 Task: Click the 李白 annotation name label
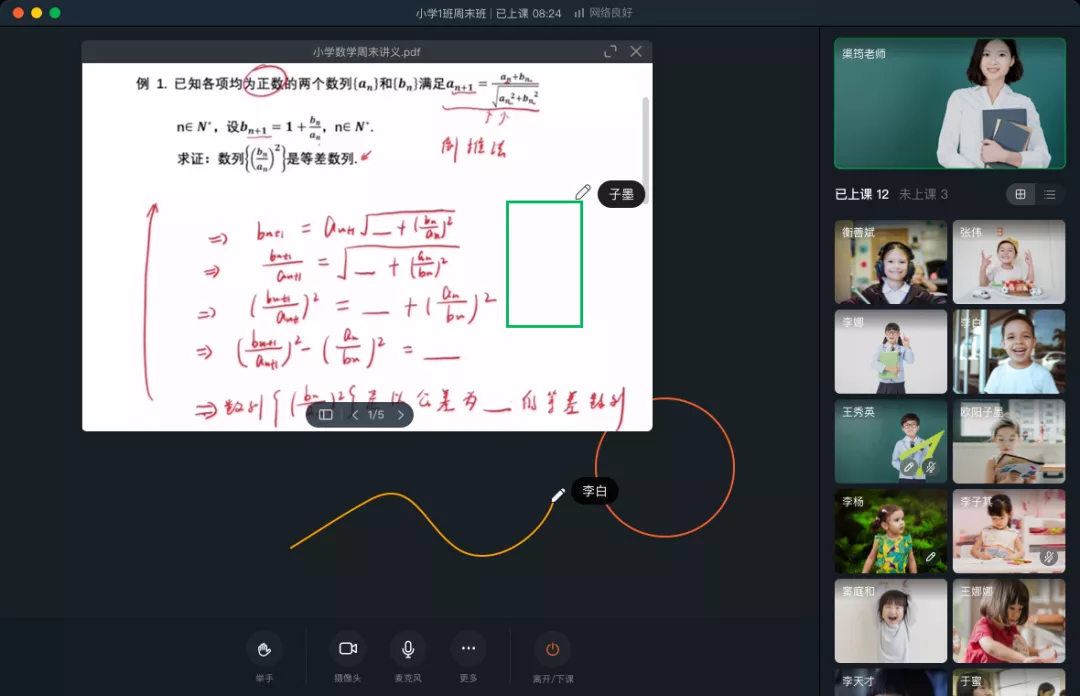[x=594, y=491]
